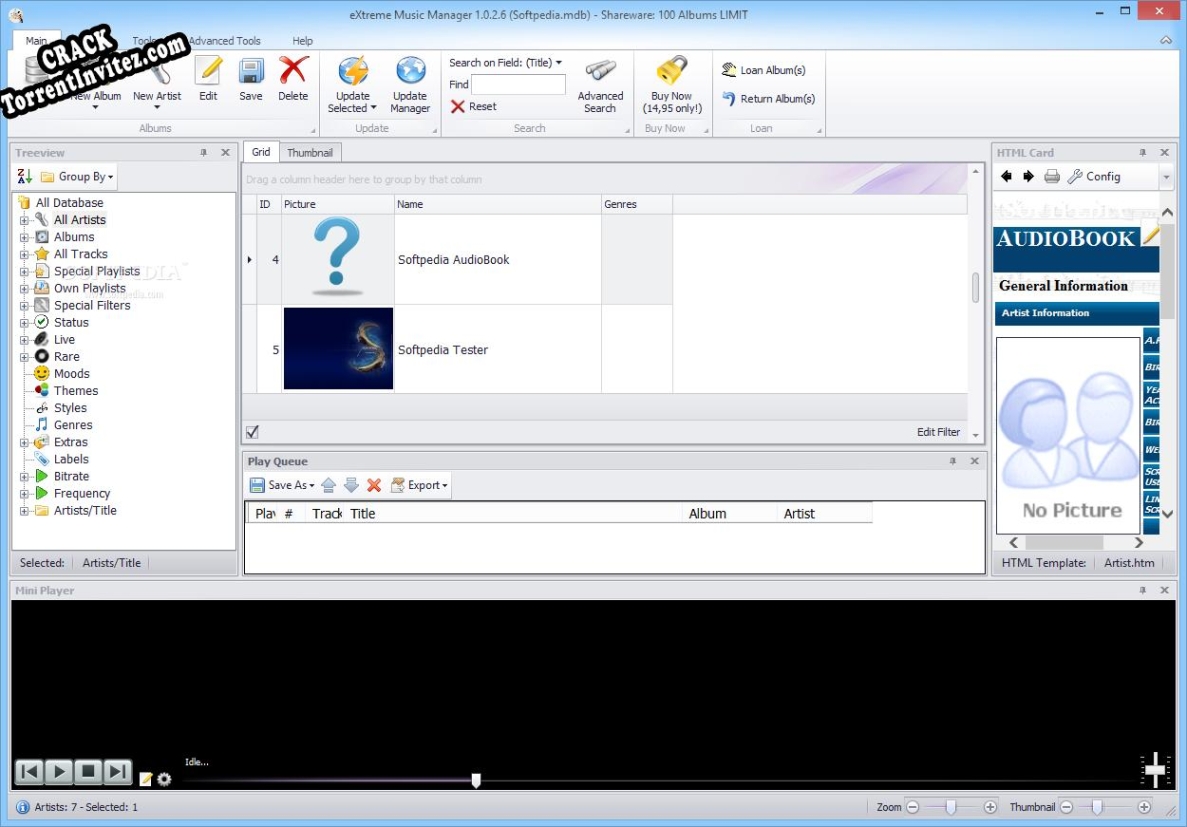Click the Reset button in Search
The image size is (1187, 827).
471,106
